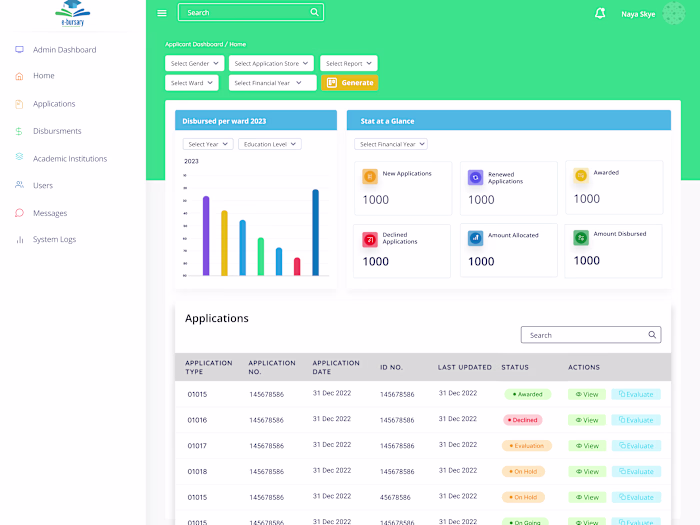Click the Renewed Applications card icon

(475, 177)
